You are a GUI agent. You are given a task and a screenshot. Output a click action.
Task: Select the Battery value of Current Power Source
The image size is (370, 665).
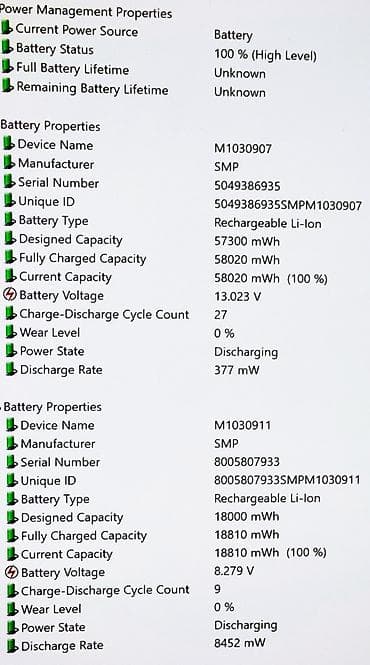pos(233,36)
